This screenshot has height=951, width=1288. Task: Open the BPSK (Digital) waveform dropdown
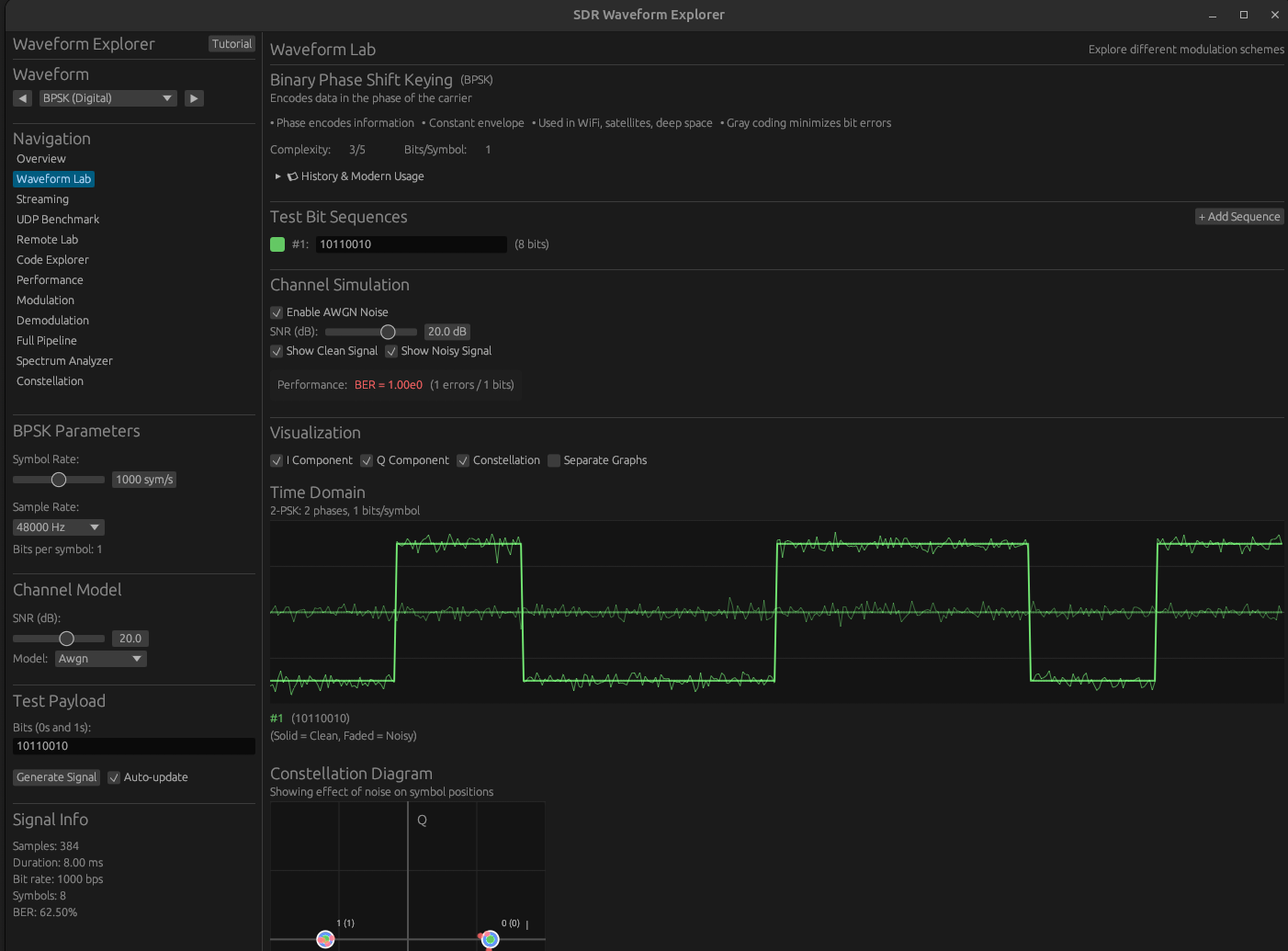click(107, 98)
